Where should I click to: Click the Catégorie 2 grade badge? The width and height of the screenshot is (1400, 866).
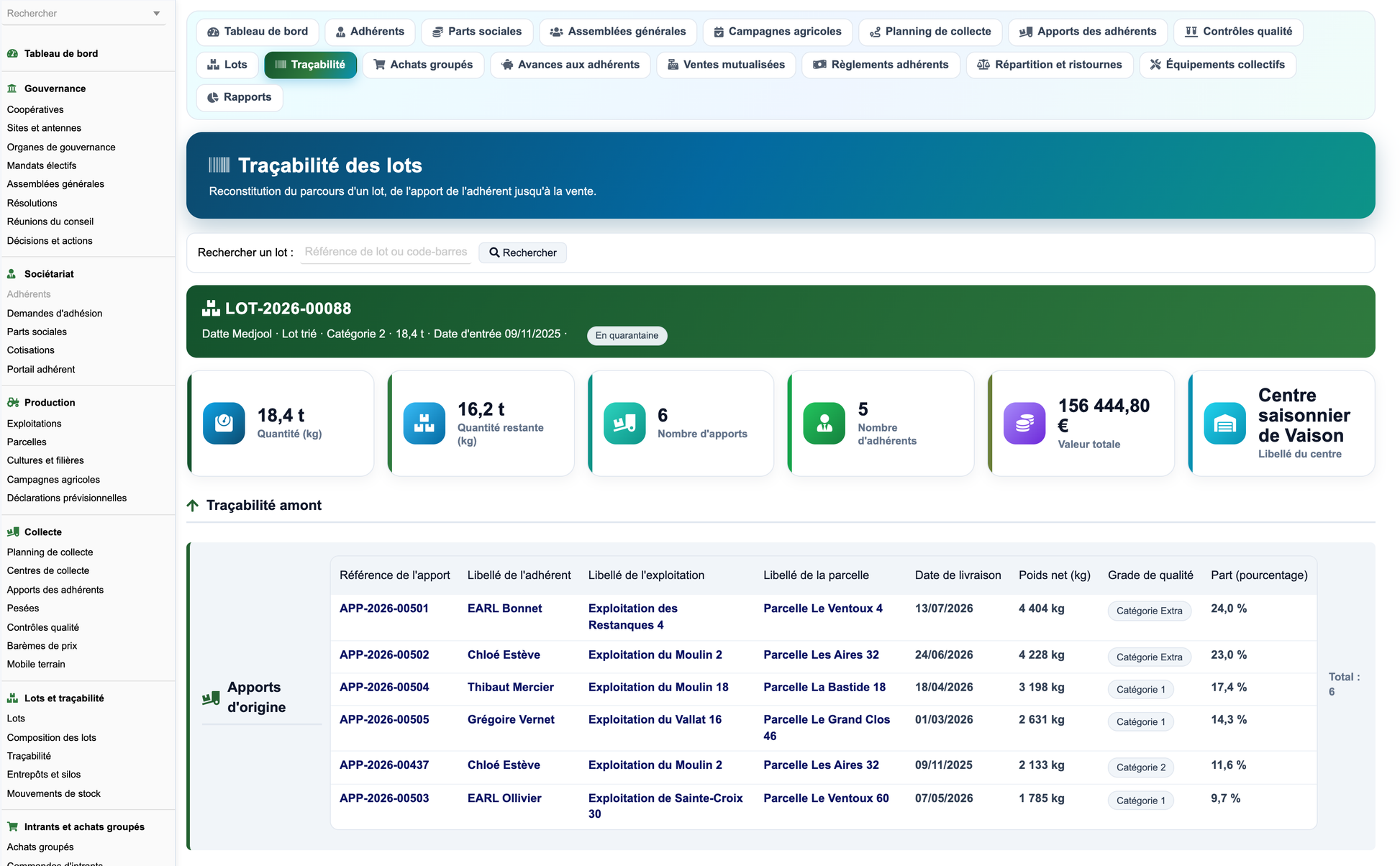click(x=1141, y=767)
